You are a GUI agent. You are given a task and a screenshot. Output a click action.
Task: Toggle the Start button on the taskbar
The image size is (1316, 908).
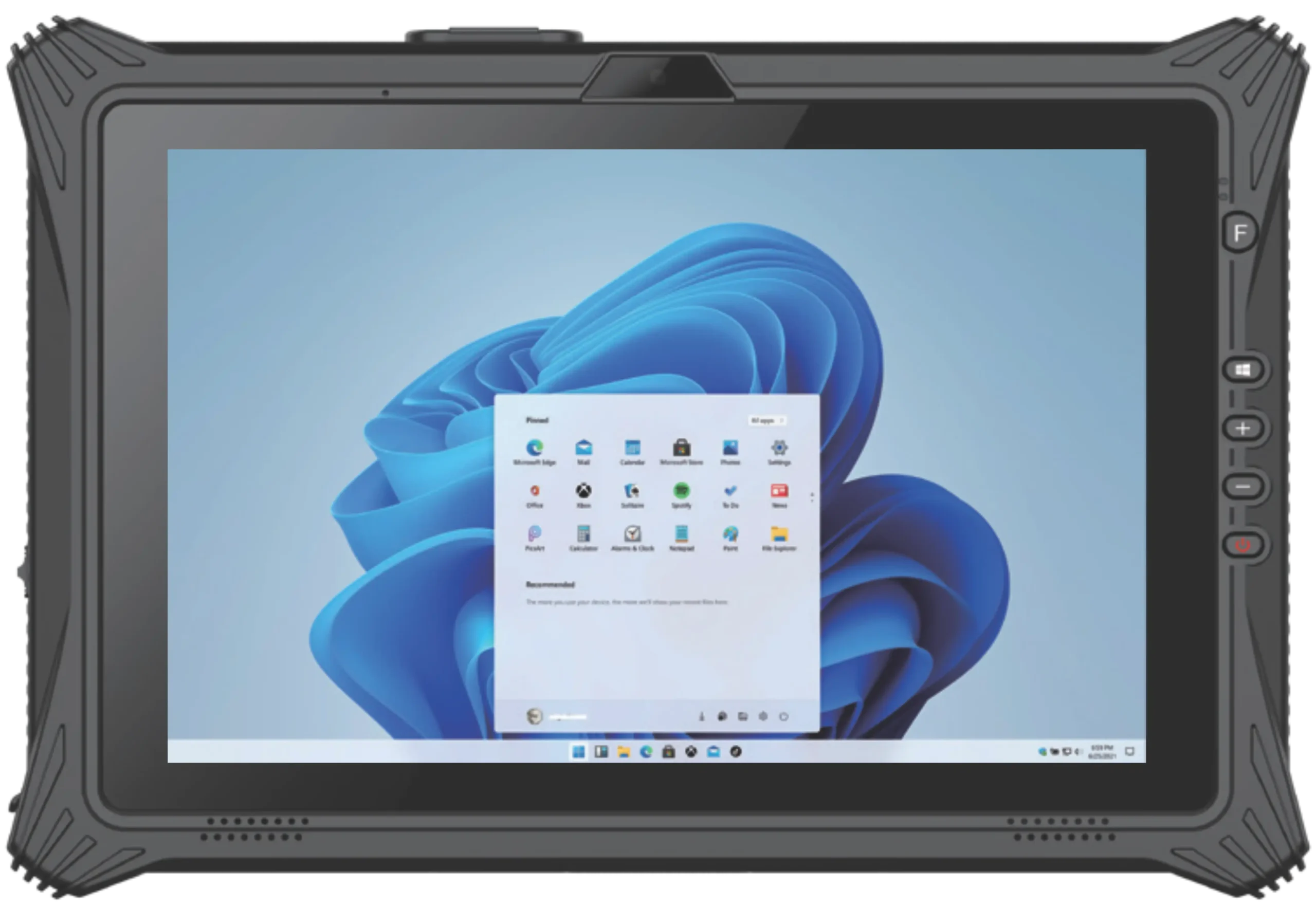click(x=578, y=752)
